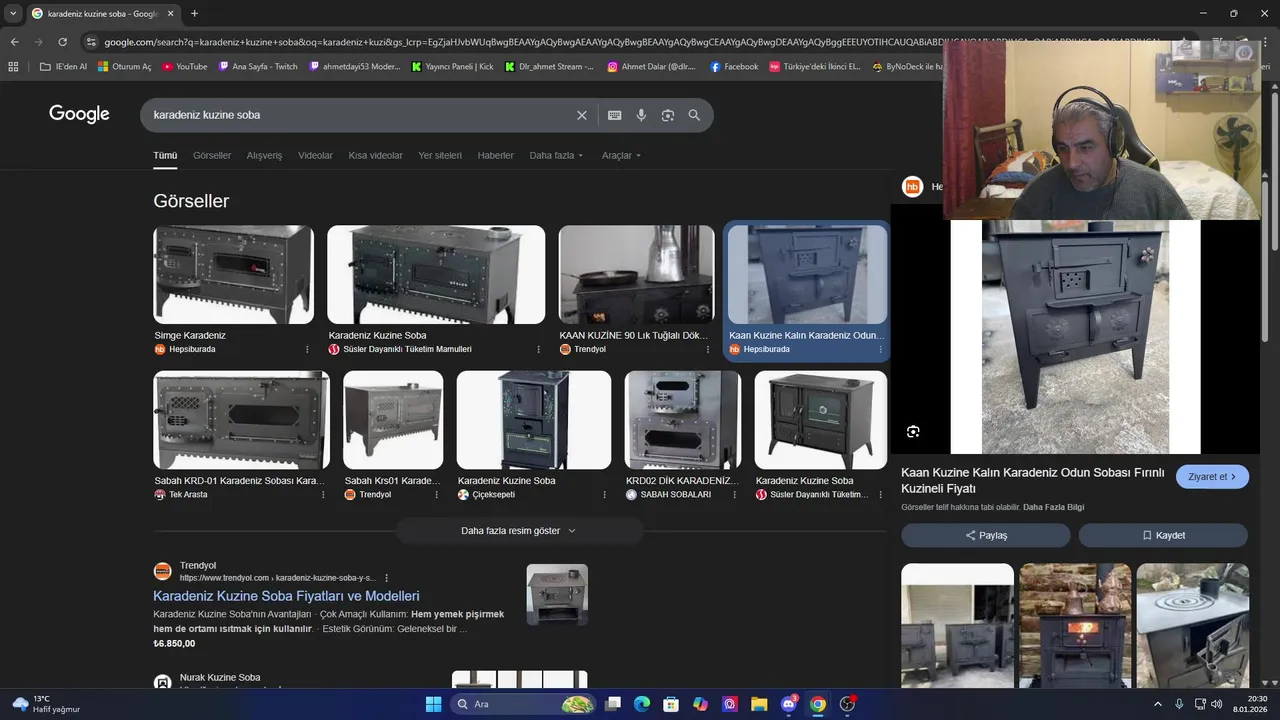Open the YouTube bookmark
This screenshot has width=1280, height=720.
pos(183,67)
